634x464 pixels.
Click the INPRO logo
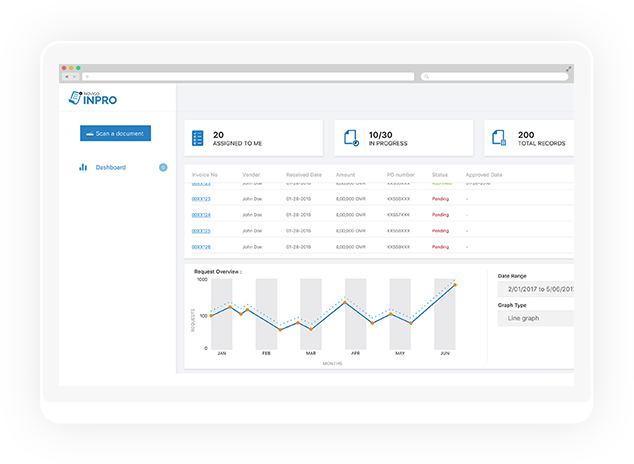[x=93, y=98]
